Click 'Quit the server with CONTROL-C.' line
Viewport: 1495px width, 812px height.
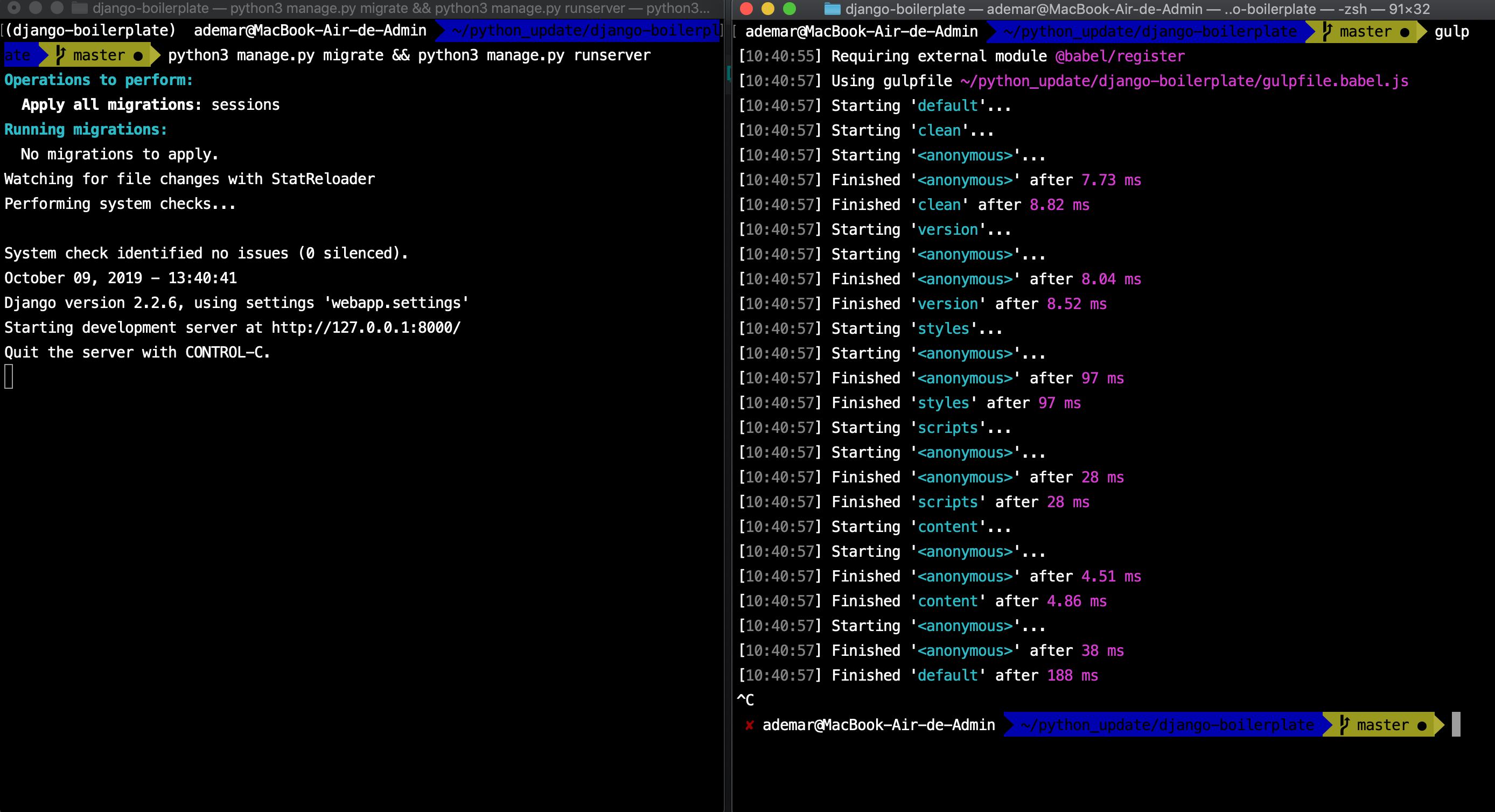click(x=137, y=353)
